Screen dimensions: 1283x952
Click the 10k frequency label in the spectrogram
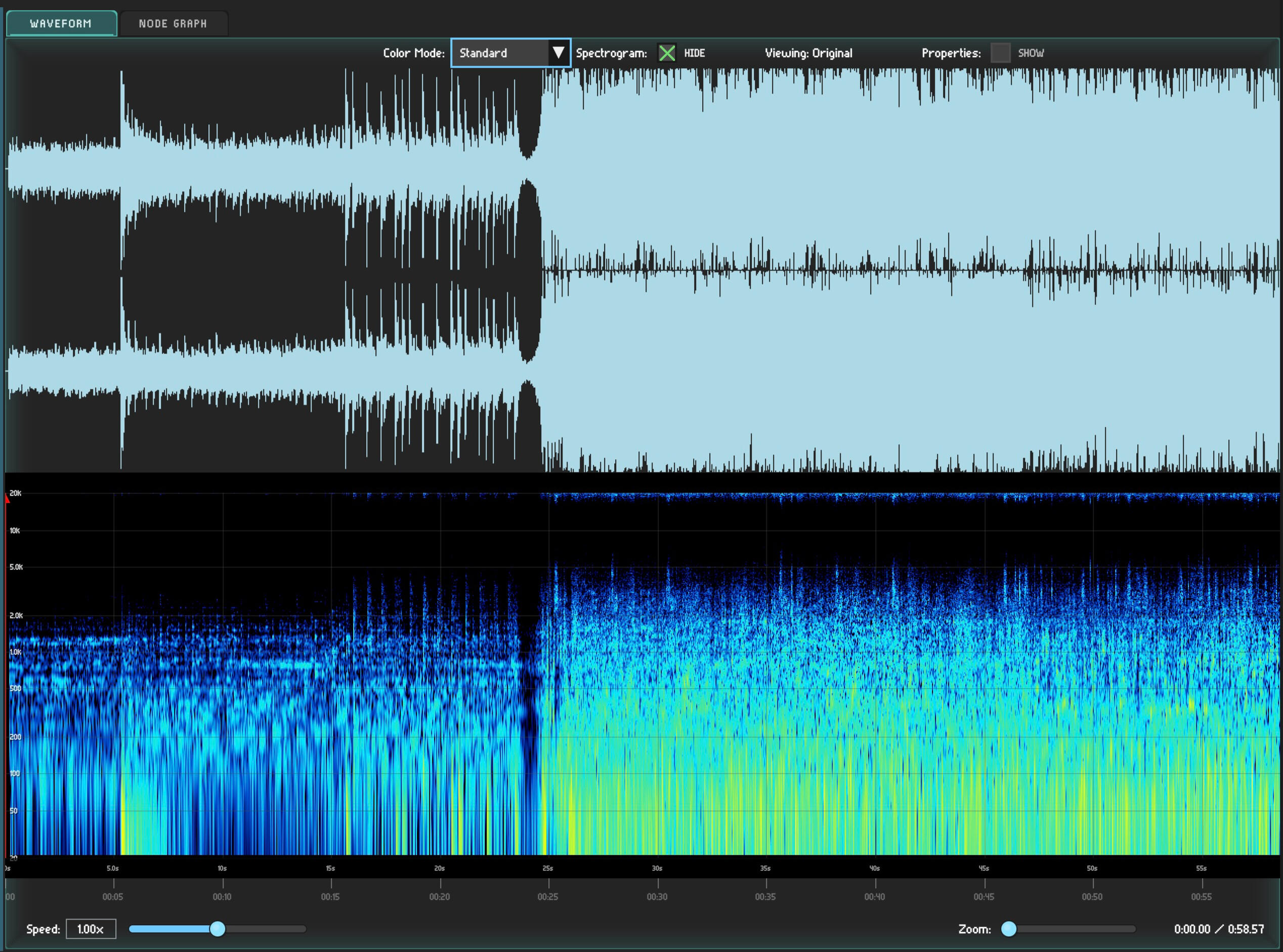tap(15, 530)
